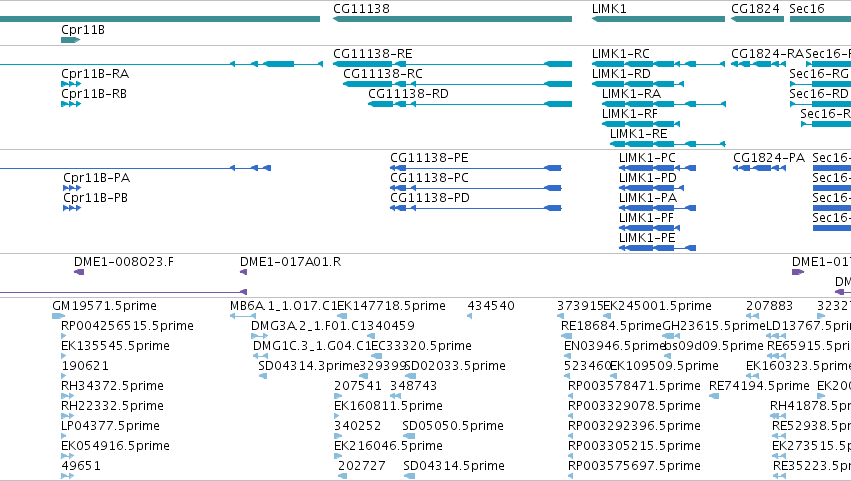Image resolution: width=851 pixels, height=481 pixels.
Task: Select the LP04377.5prime EST
Action: click(63, 436)
